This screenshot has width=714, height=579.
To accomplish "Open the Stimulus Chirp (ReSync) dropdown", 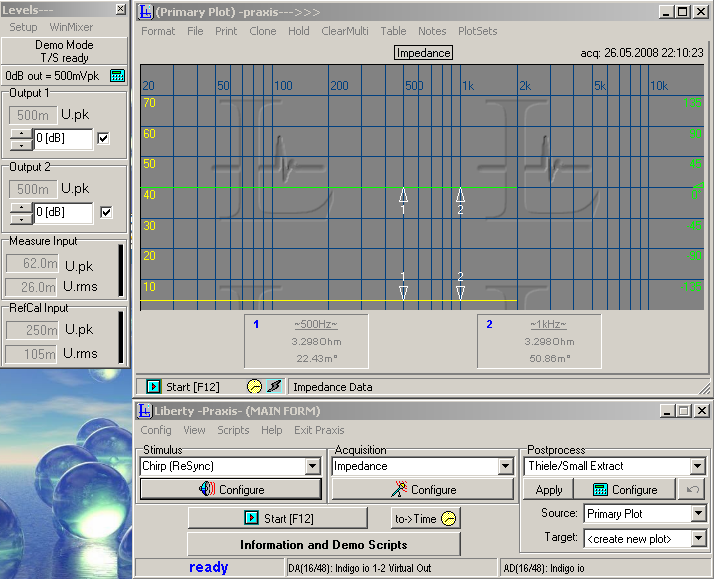I will [312, 467].
